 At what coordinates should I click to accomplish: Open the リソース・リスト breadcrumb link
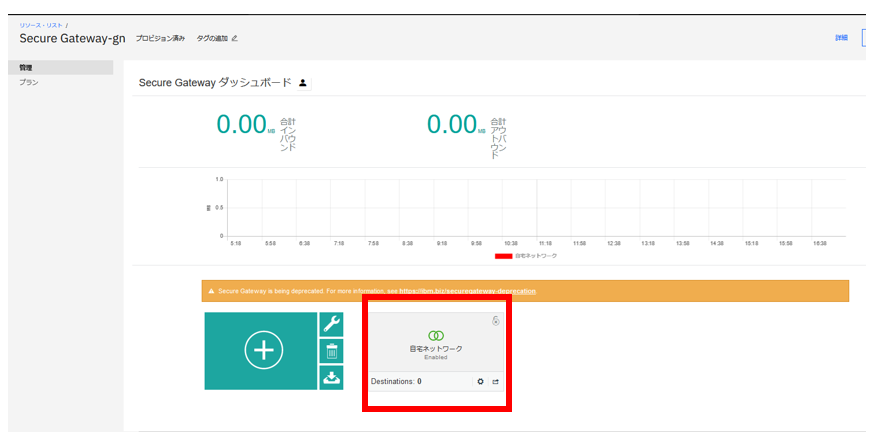pos(41,25)
